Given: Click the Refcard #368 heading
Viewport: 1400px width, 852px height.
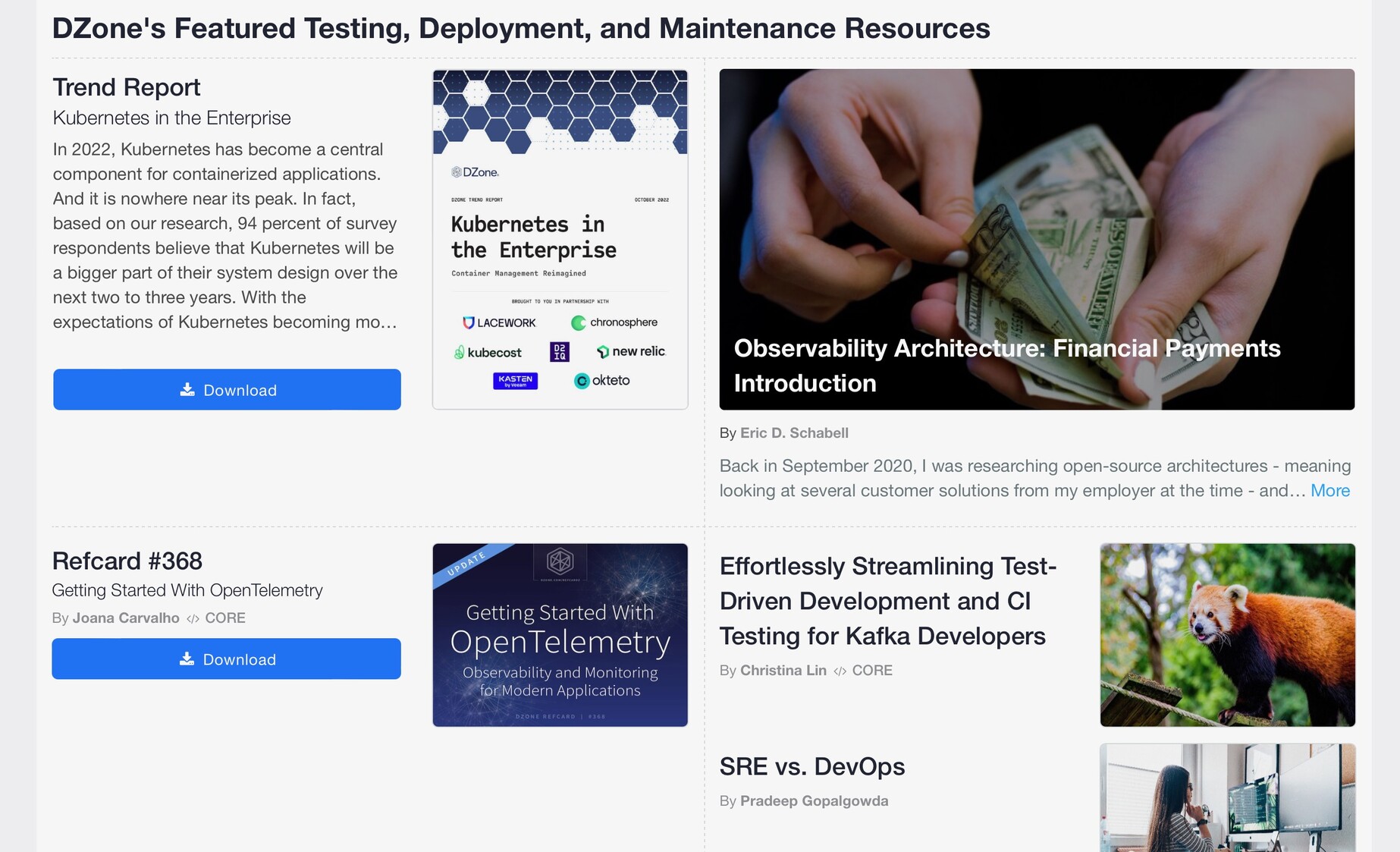Looking at the screenshot, I should [x=127, y=561].
